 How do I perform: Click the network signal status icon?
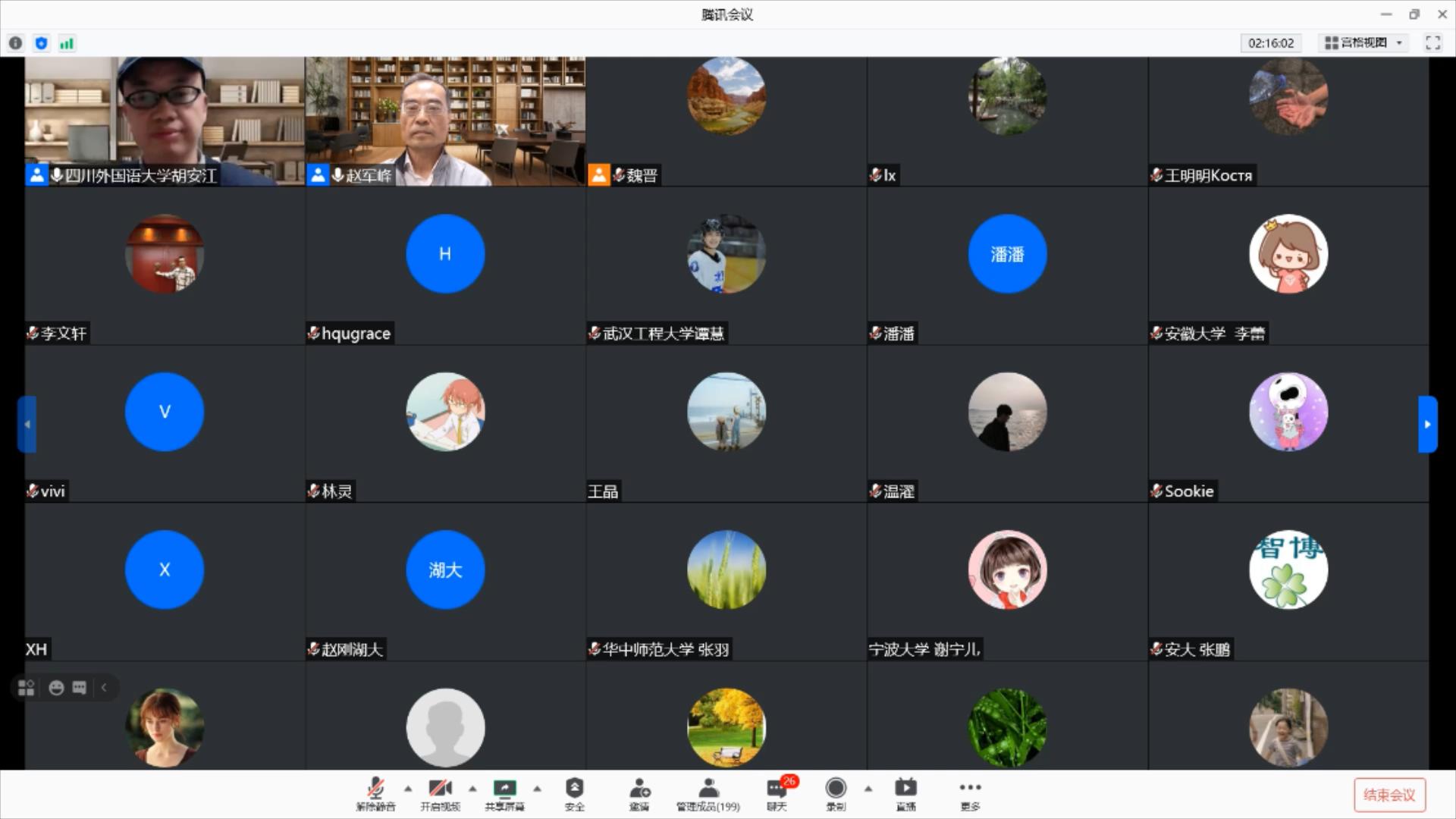click(67, 43)
